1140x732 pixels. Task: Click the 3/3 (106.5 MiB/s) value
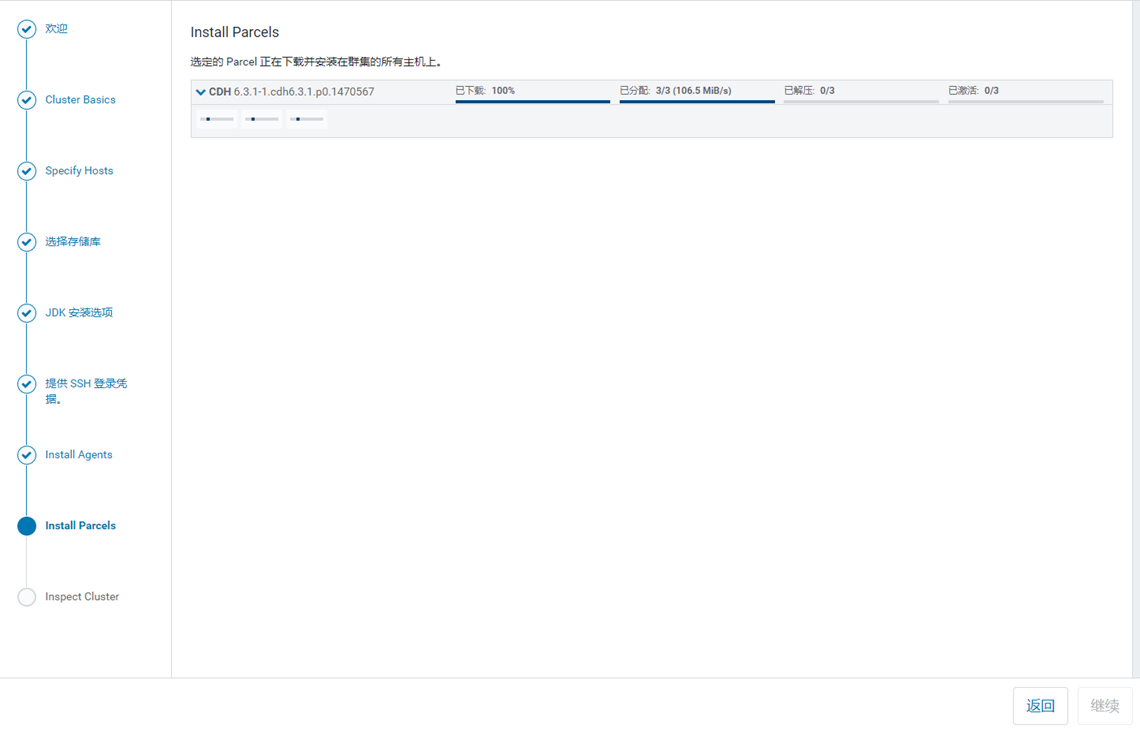(x=694, y=91)
